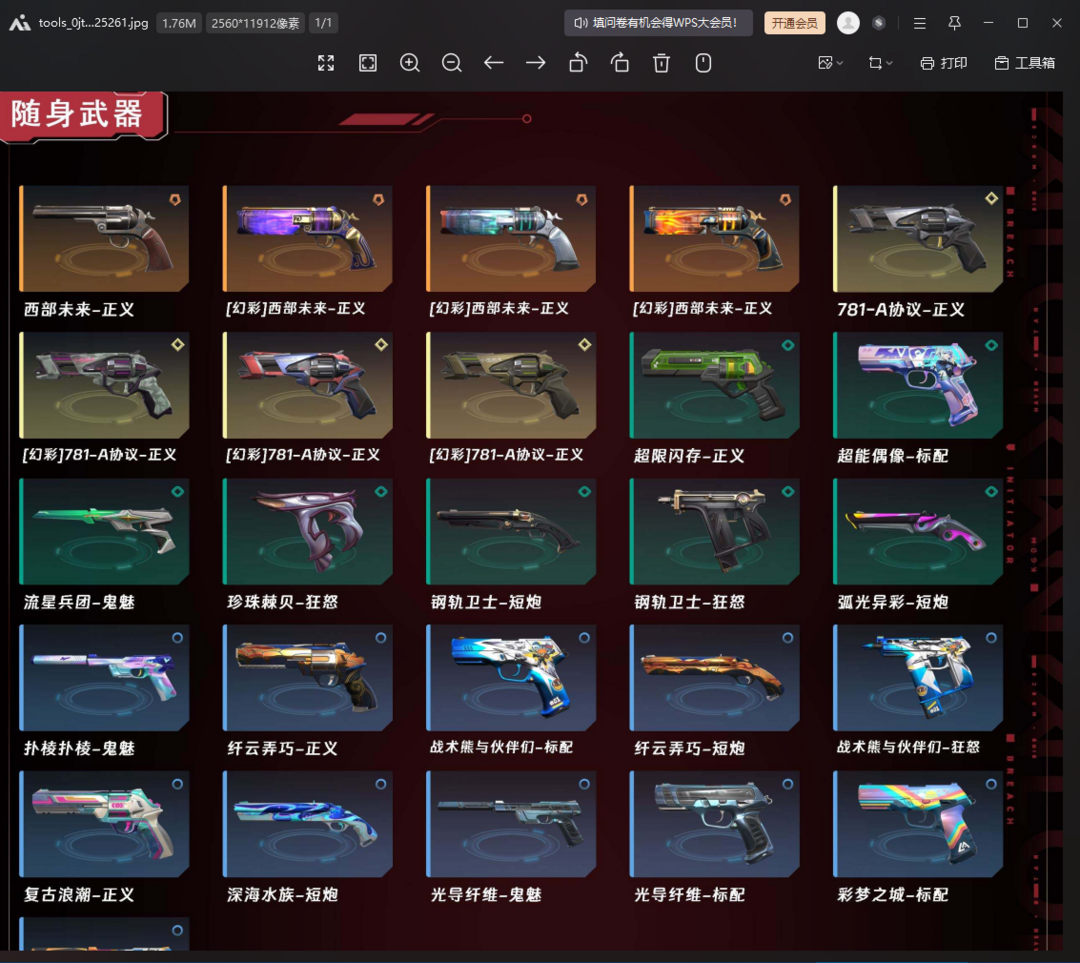Enter fullscreen view with the expand-arrows icon

tap(326, 63)
